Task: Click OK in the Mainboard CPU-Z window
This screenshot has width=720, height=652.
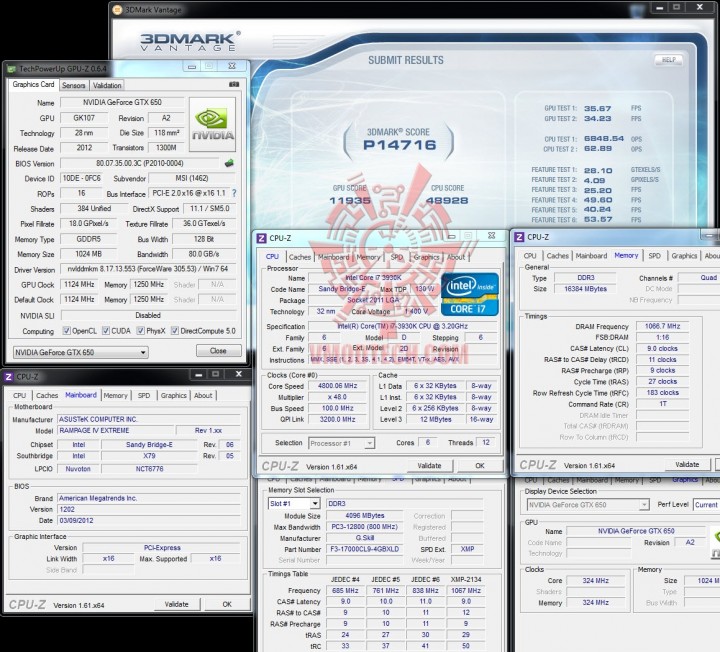Action: [x=227, y=604]
